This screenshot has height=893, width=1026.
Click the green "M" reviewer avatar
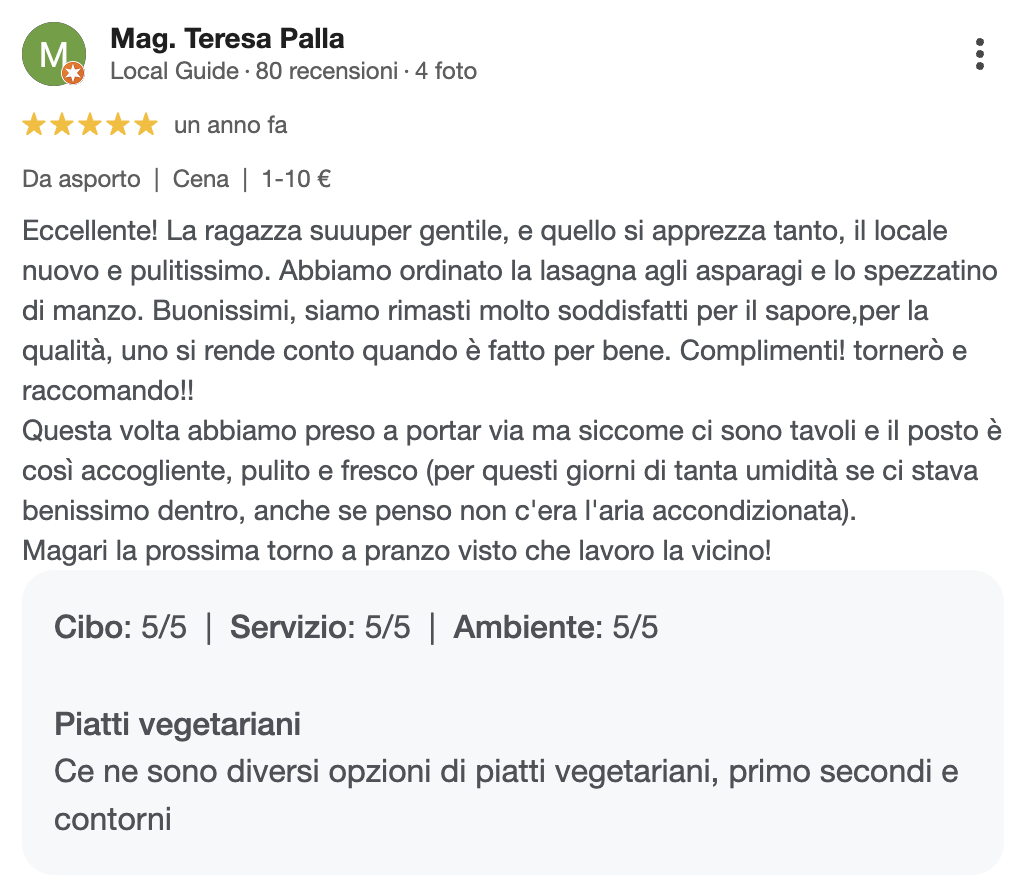click(x=51, y=54)
